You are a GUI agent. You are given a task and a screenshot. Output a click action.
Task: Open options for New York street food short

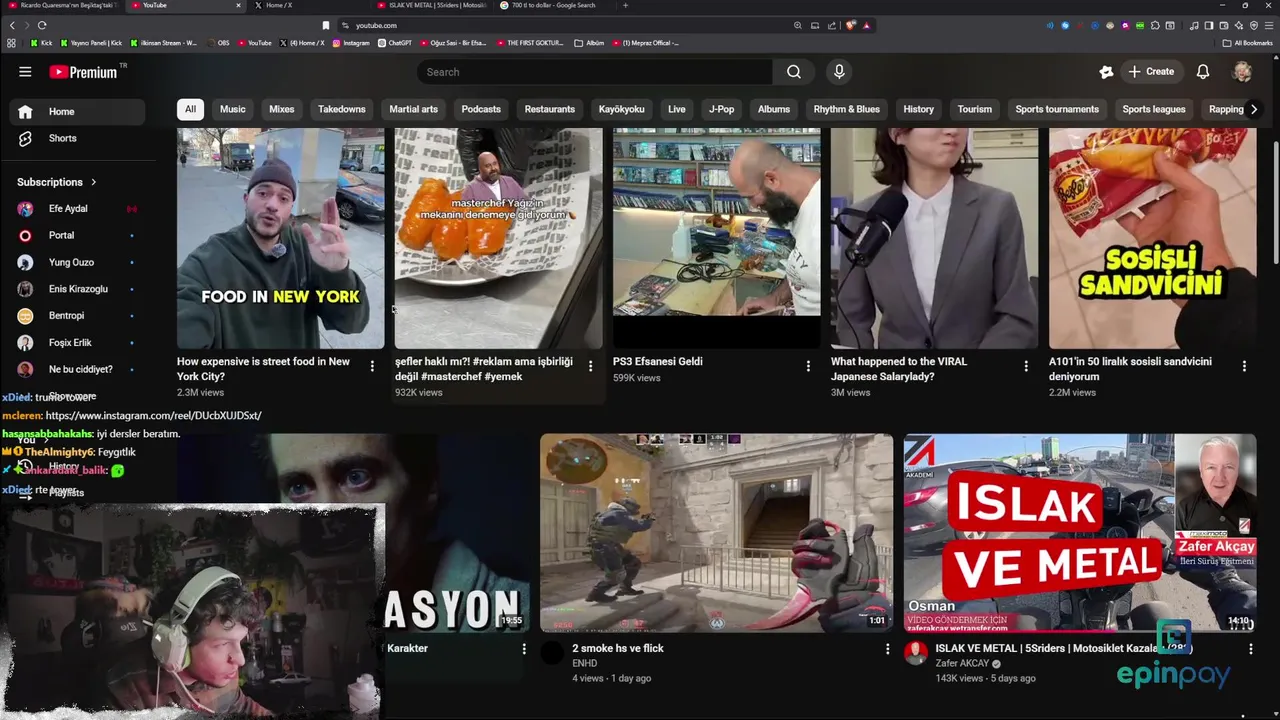click(372, 367)
